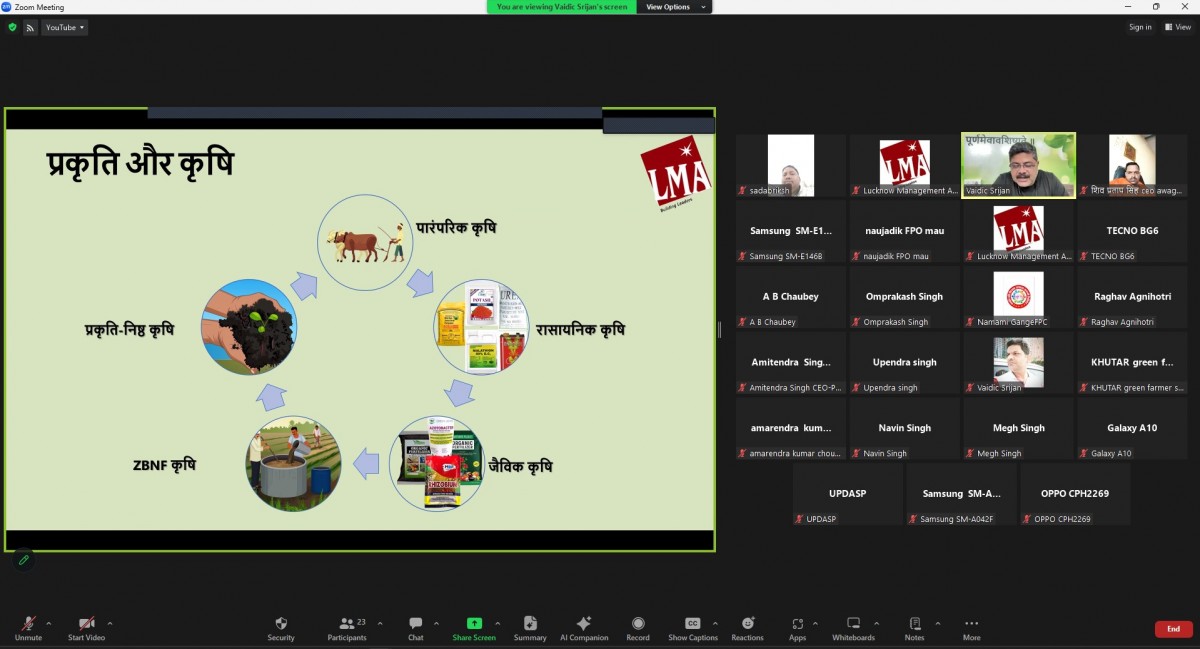Click the livestream broadcast icon
1200x649 pixels.
30,27
